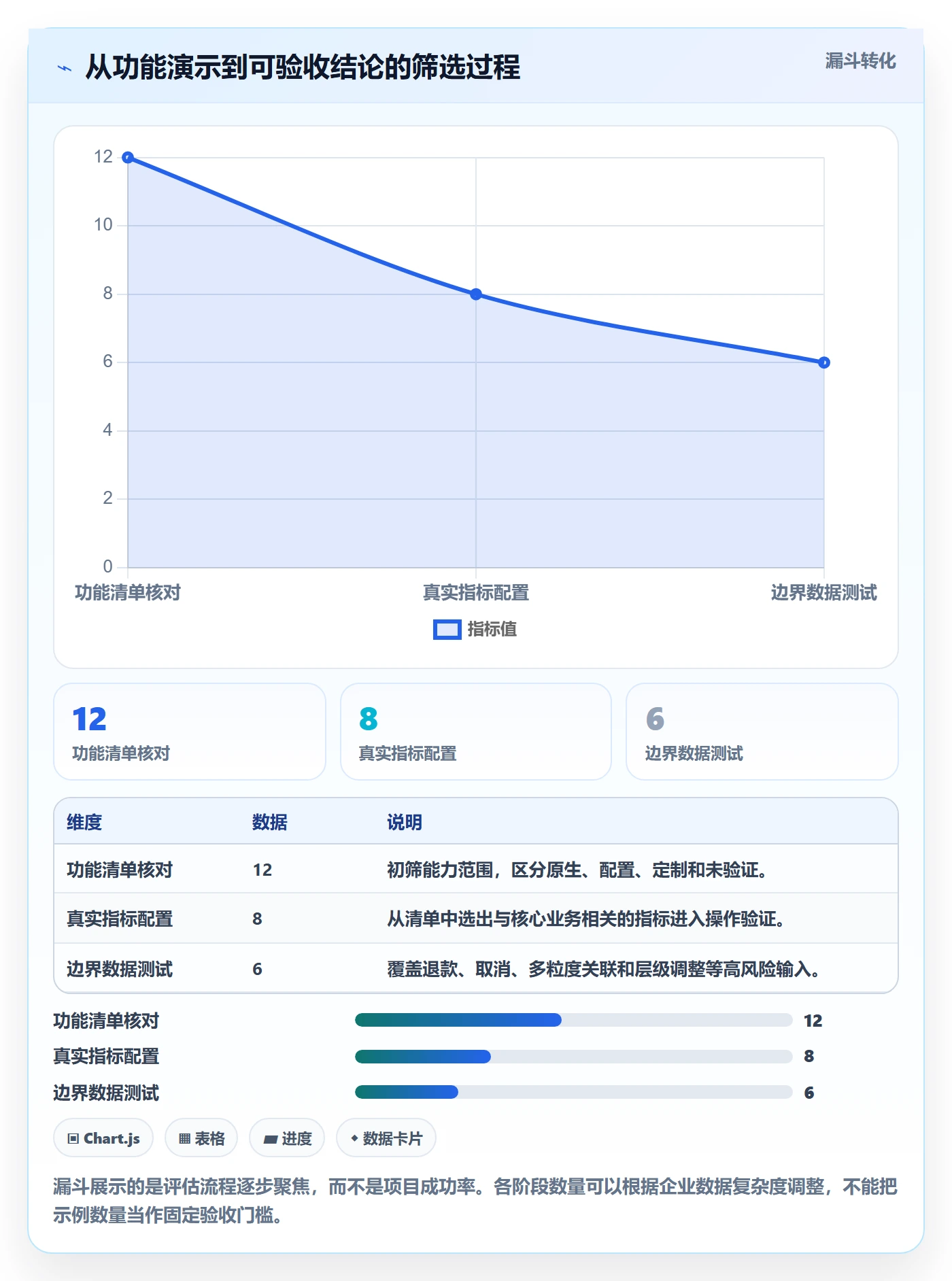Click the 功能清单核对 progress label
Image resolution: width=952 pixels, height=1281 pixels.
click(x=106, y=1021)
